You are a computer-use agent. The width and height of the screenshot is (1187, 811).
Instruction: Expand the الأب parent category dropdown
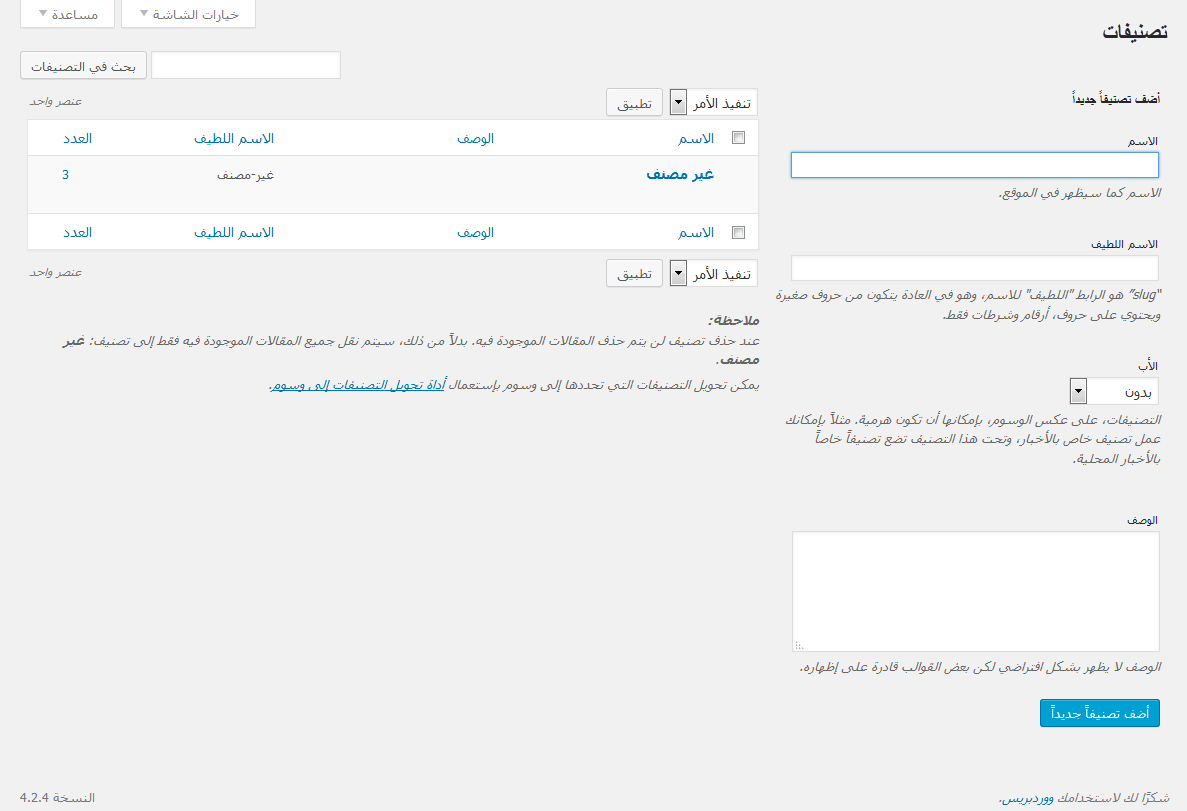point(1114,390)
